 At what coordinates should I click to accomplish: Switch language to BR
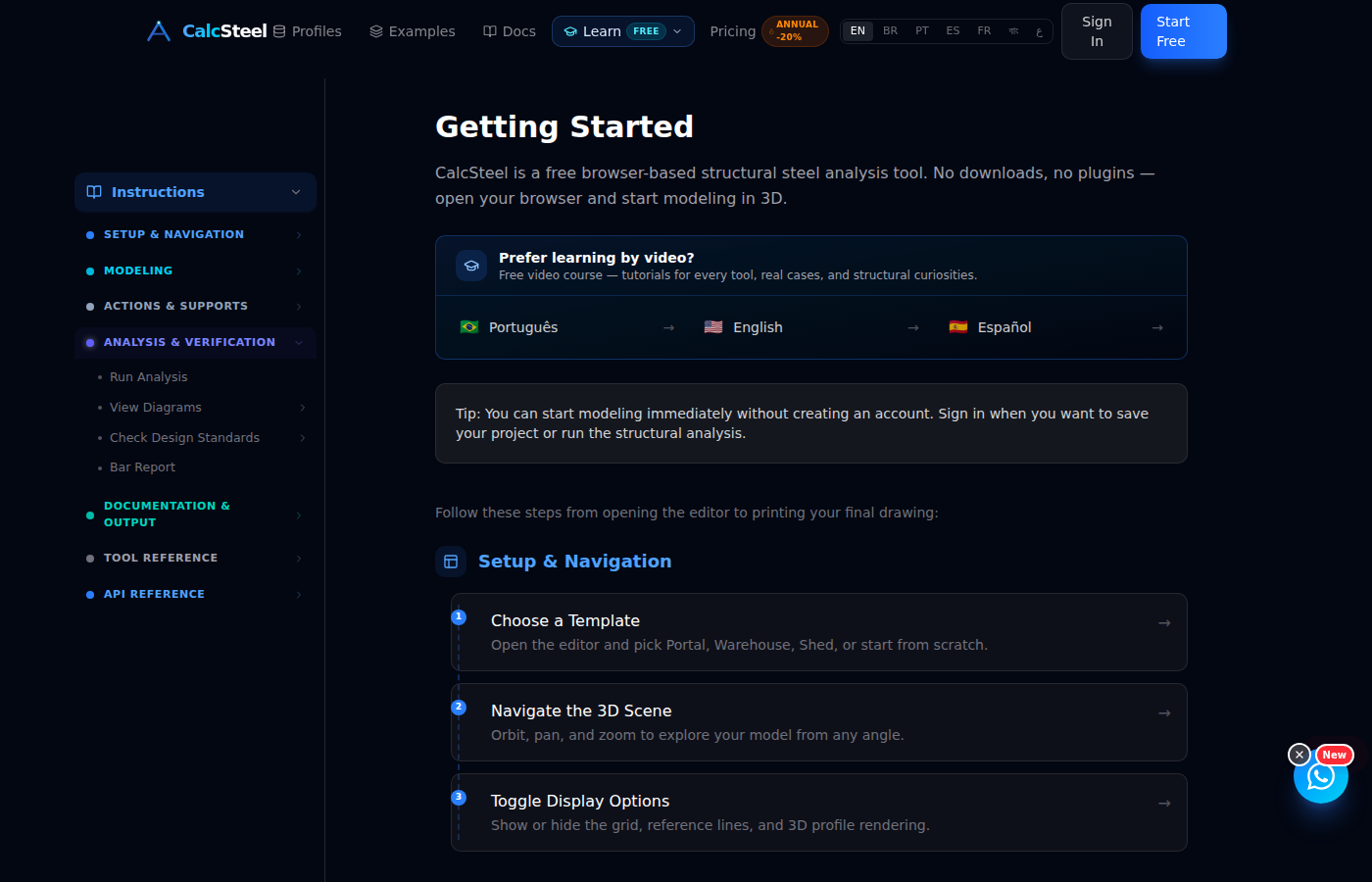tap(890, 31)
